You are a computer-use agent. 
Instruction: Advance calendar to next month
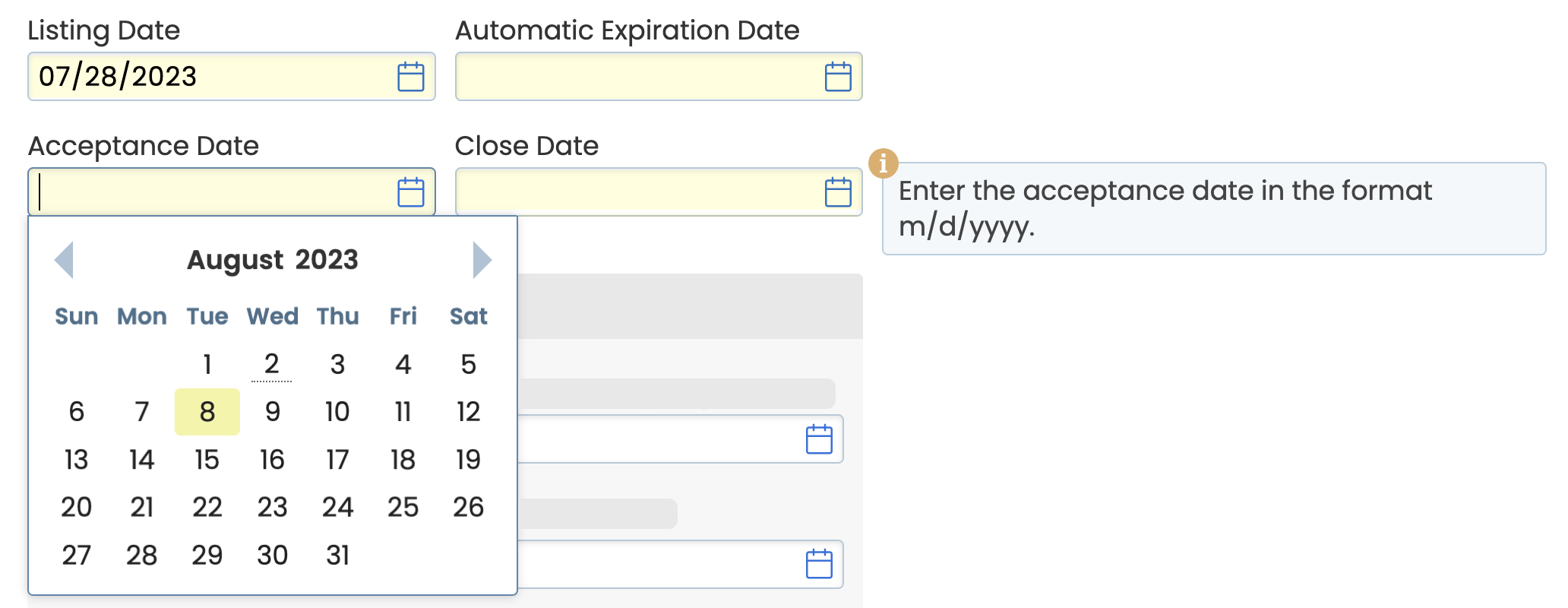pos(482,260)
